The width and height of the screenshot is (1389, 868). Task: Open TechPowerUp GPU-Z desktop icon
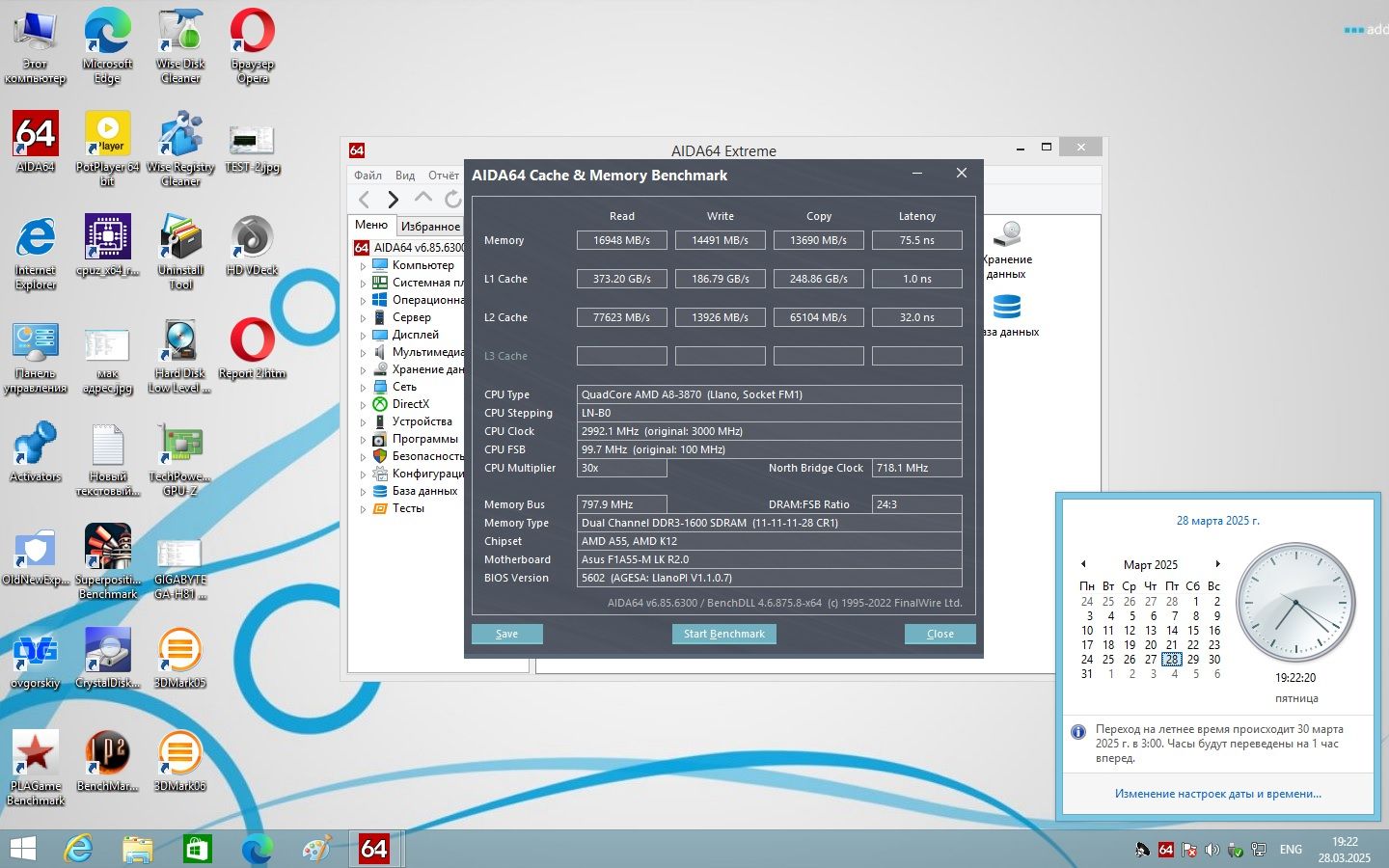(x=180, y=458)
